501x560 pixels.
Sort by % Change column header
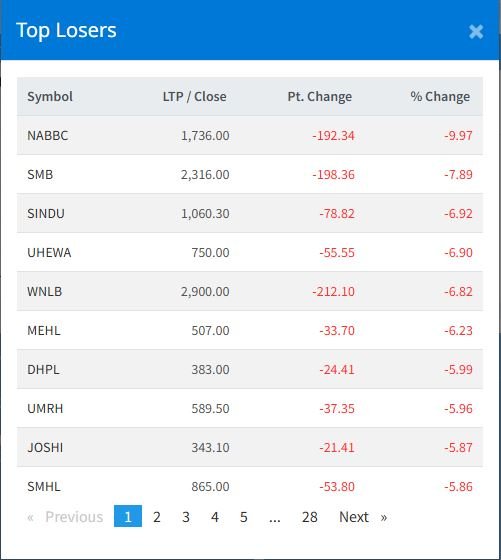pyautogui.click(x=440, y=96)
